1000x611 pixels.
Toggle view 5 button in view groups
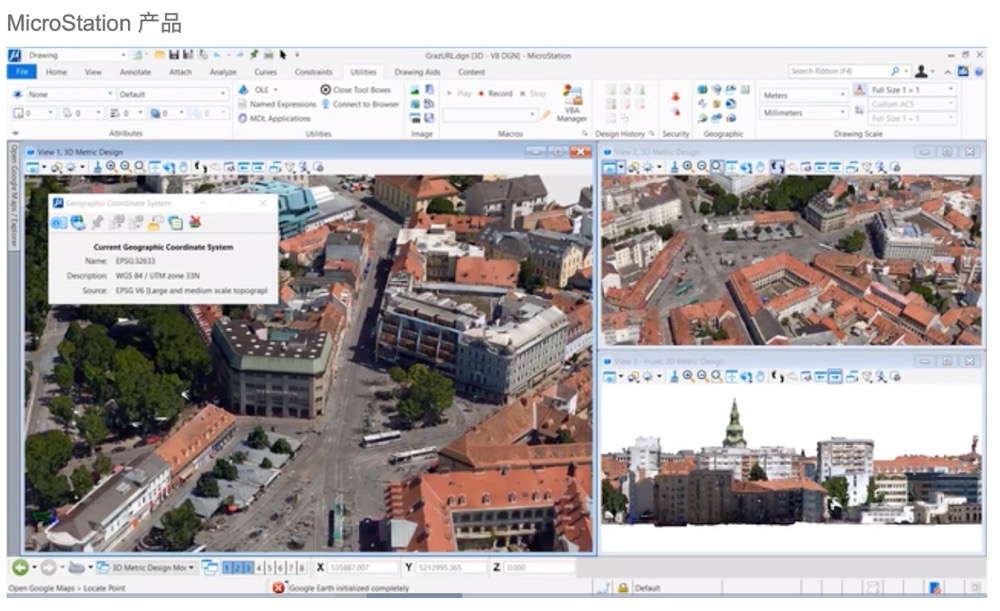click(x=270, y=567)
